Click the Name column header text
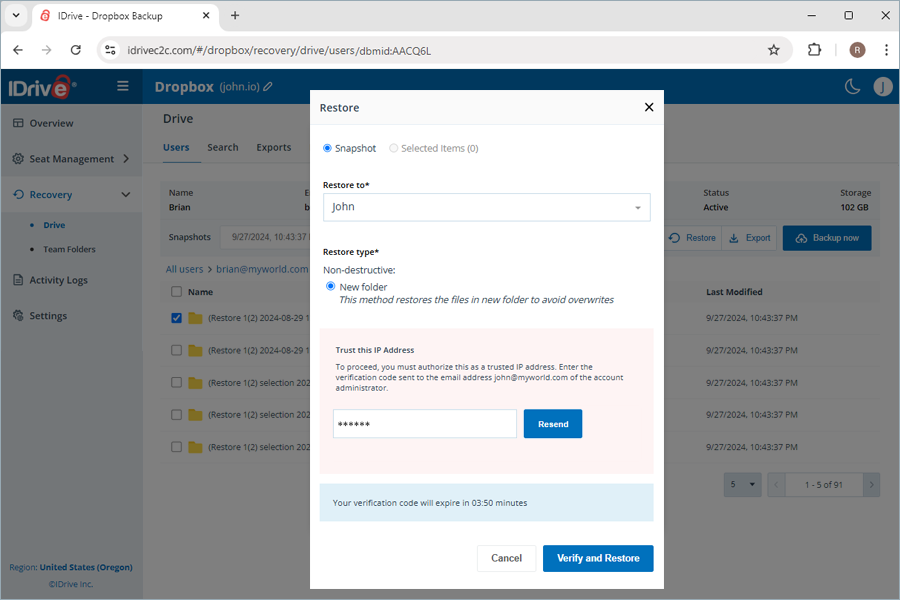This screenshot has height=600, width=900. click(x=200, y=292)
